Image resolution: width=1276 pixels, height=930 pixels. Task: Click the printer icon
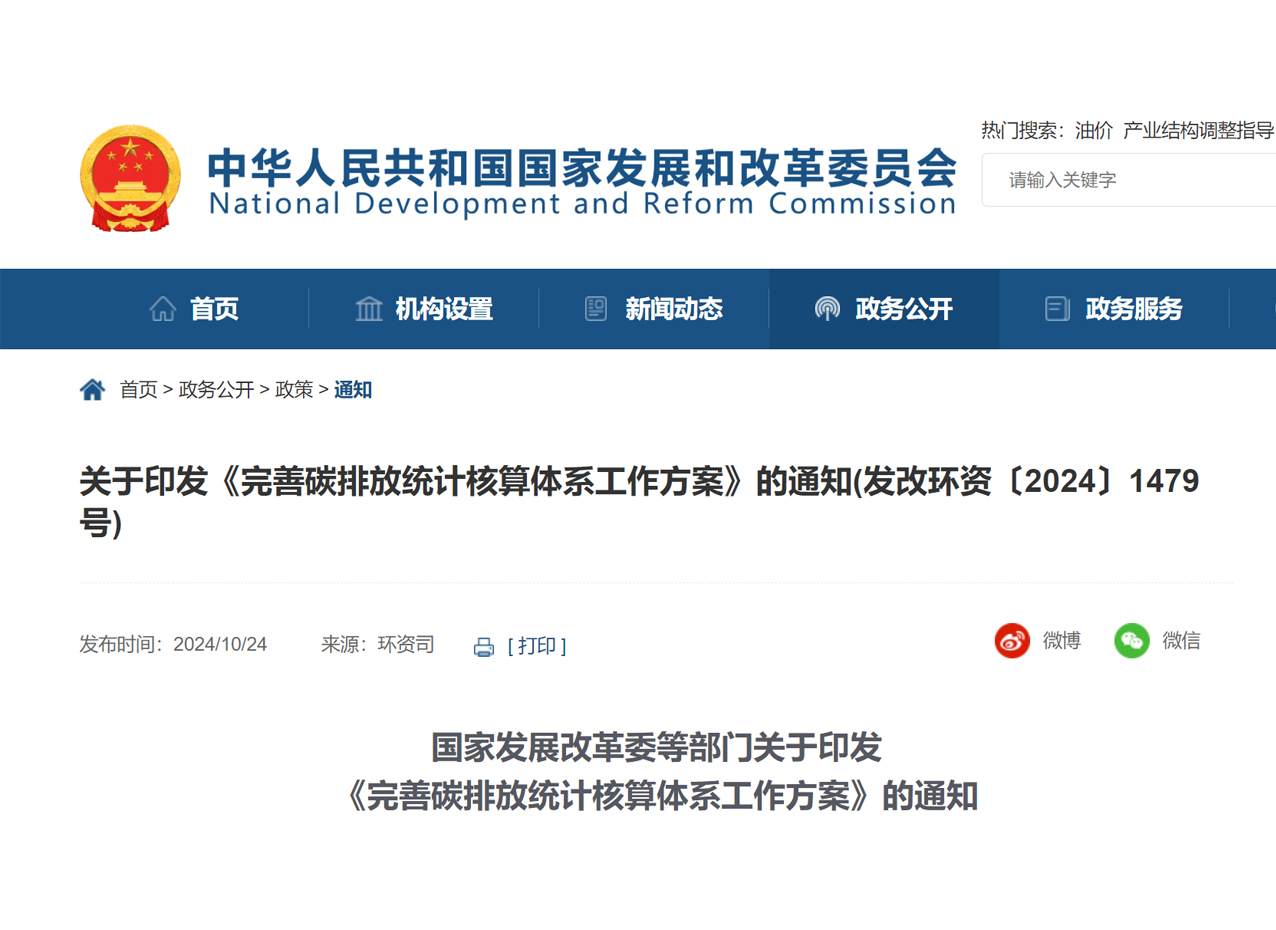tap(484, 647)
